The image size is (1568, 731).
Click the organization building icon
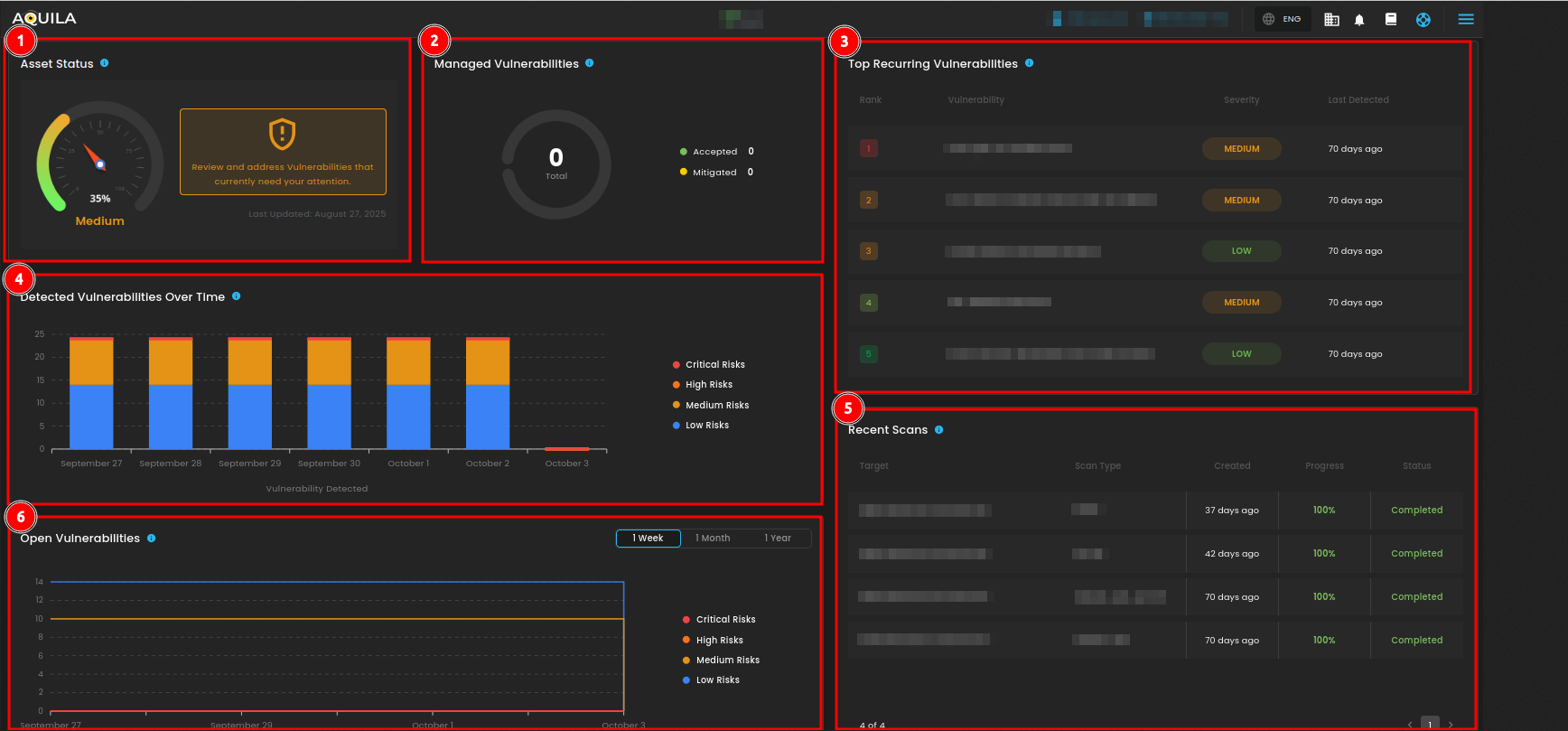tap(1331, 19)
